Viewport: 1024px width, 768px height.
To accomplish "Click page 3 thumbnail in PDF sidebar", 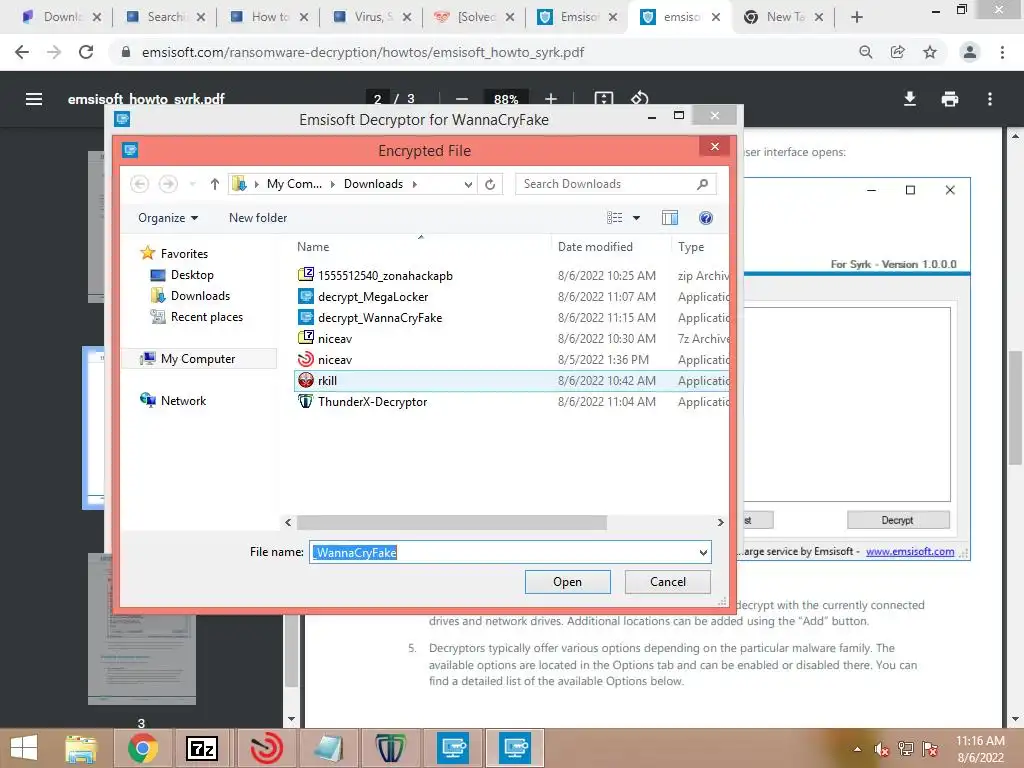I will (x=142, y=630).
